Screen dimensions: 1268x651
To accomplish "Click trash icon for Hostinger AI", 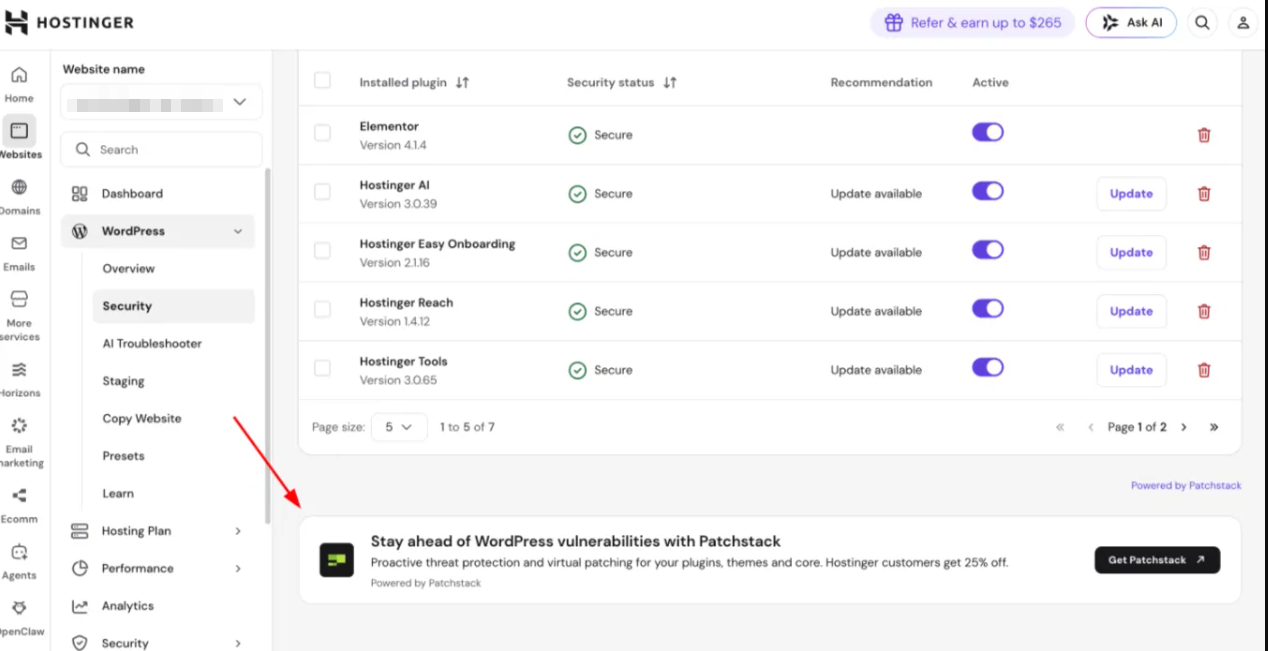I will (x=1204, y=194).
